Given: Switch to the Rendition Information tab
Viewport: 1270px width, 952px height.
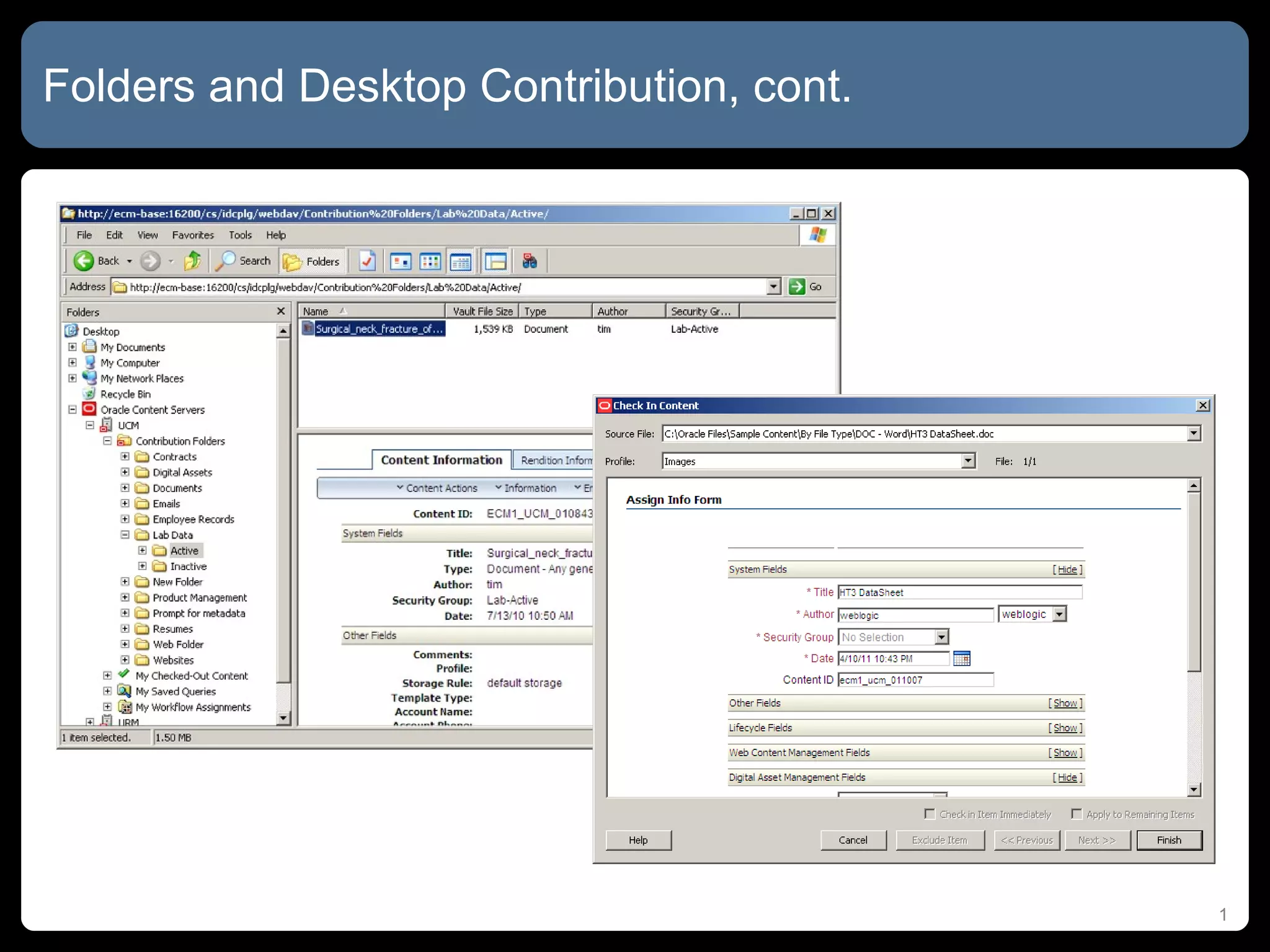Looking at the screenshot, I should pos(554,460).
